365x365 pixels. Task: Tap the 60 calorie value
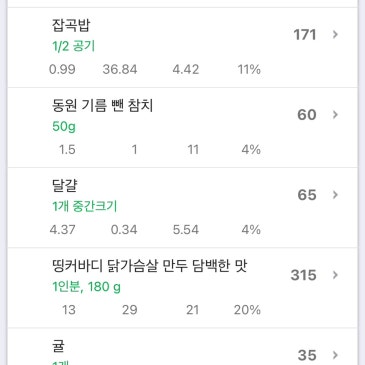click(307, 115)
